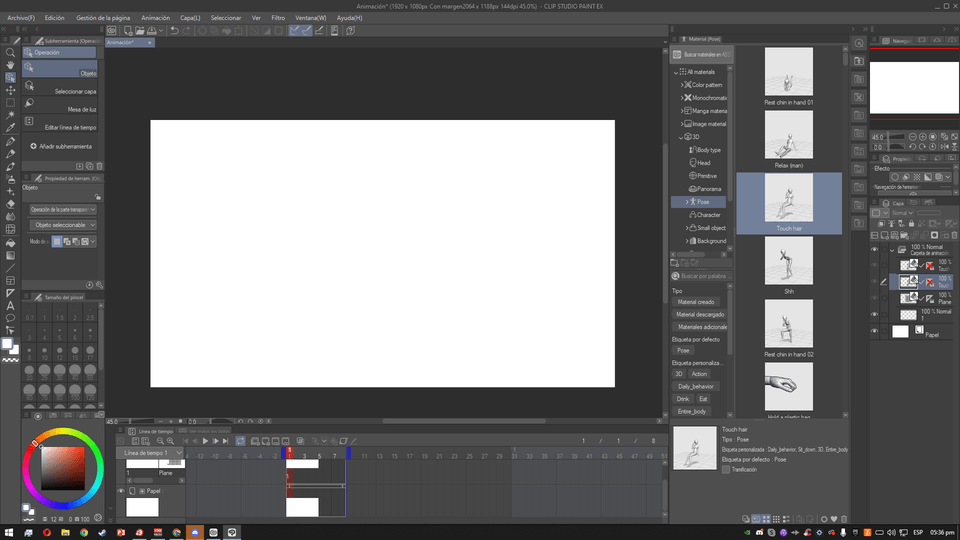Expand the Background material folder
Screen dimensions: 960x540
coord(687,241)
